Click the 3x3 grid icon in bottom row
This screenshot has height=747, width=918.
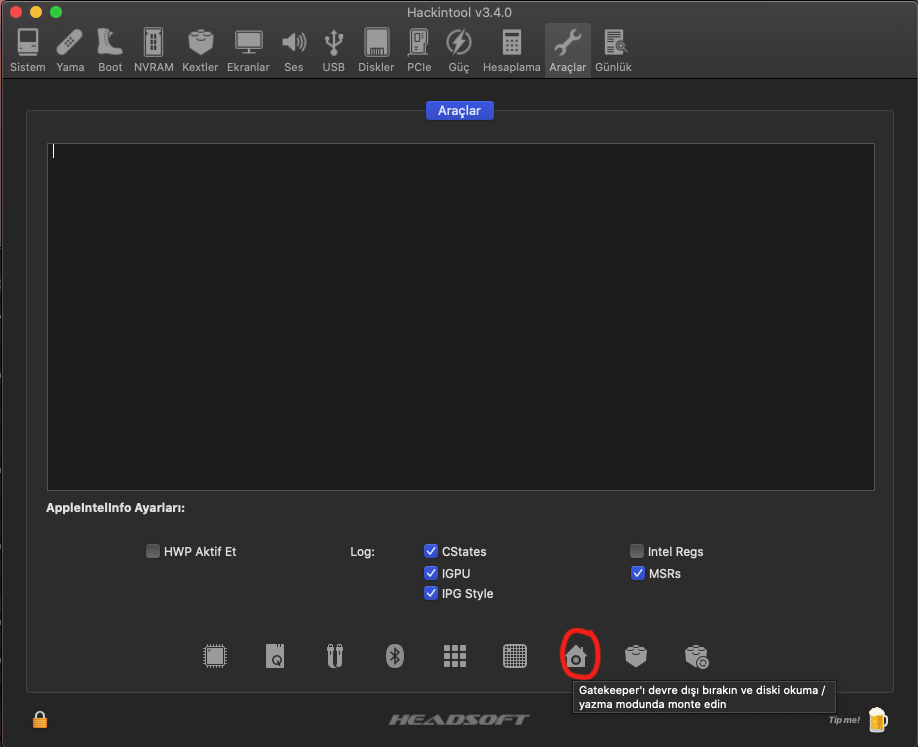[455, 656]
